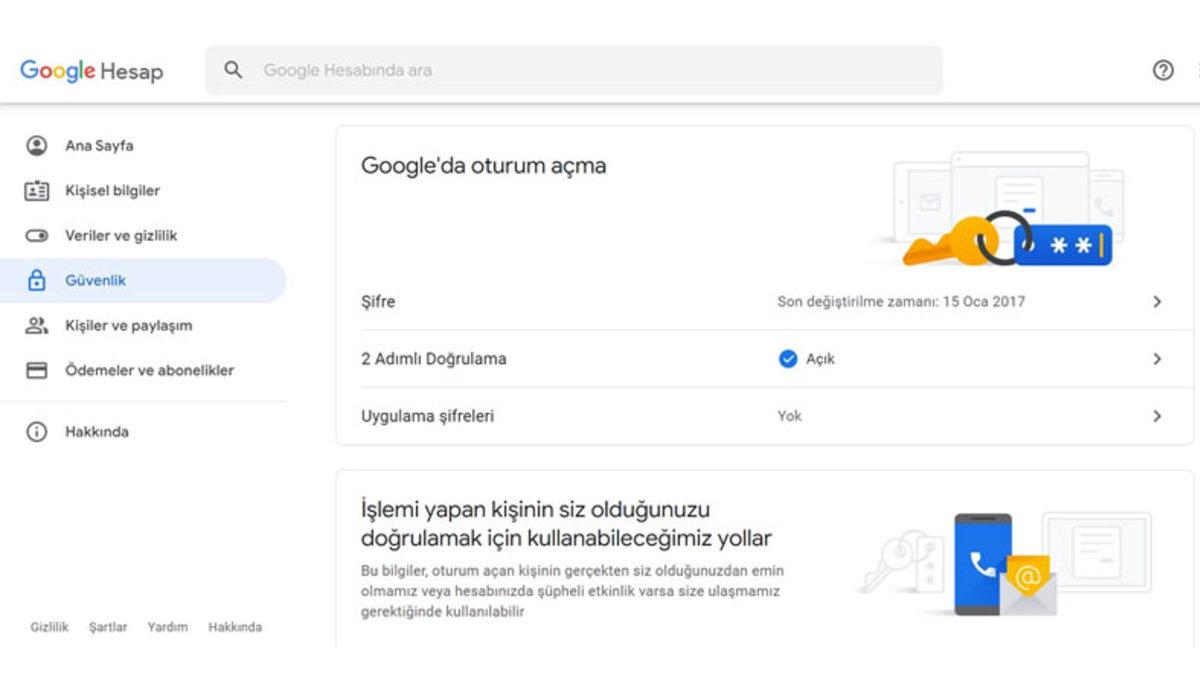Expand the 2 Adımlı Doğrulama chevron
Screen dimensions: 1200x675
[1157, 359]
